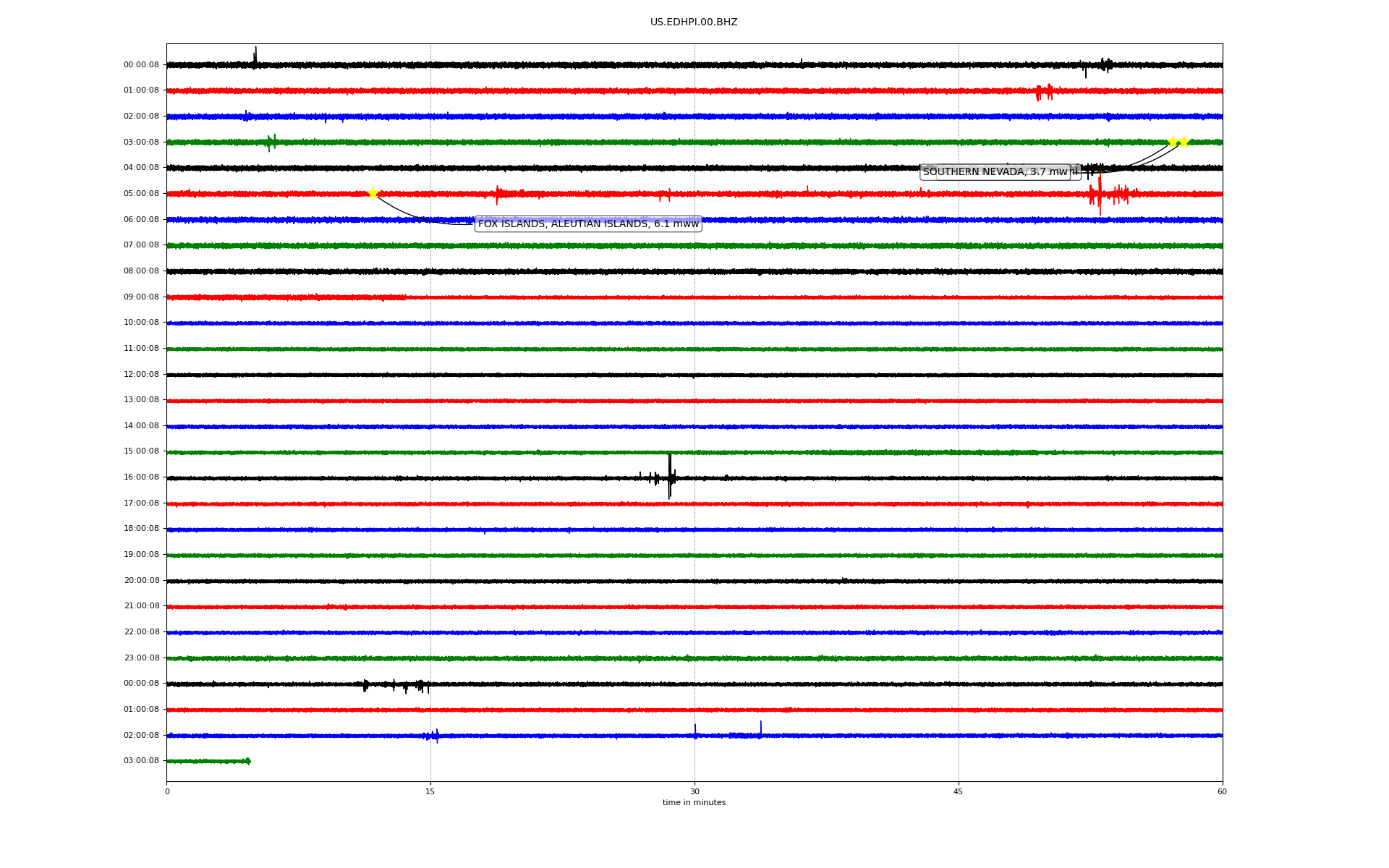1389x868 pixels.
Task: Click the 45 tick label on x-axis
Action: [x=959, y=791]
